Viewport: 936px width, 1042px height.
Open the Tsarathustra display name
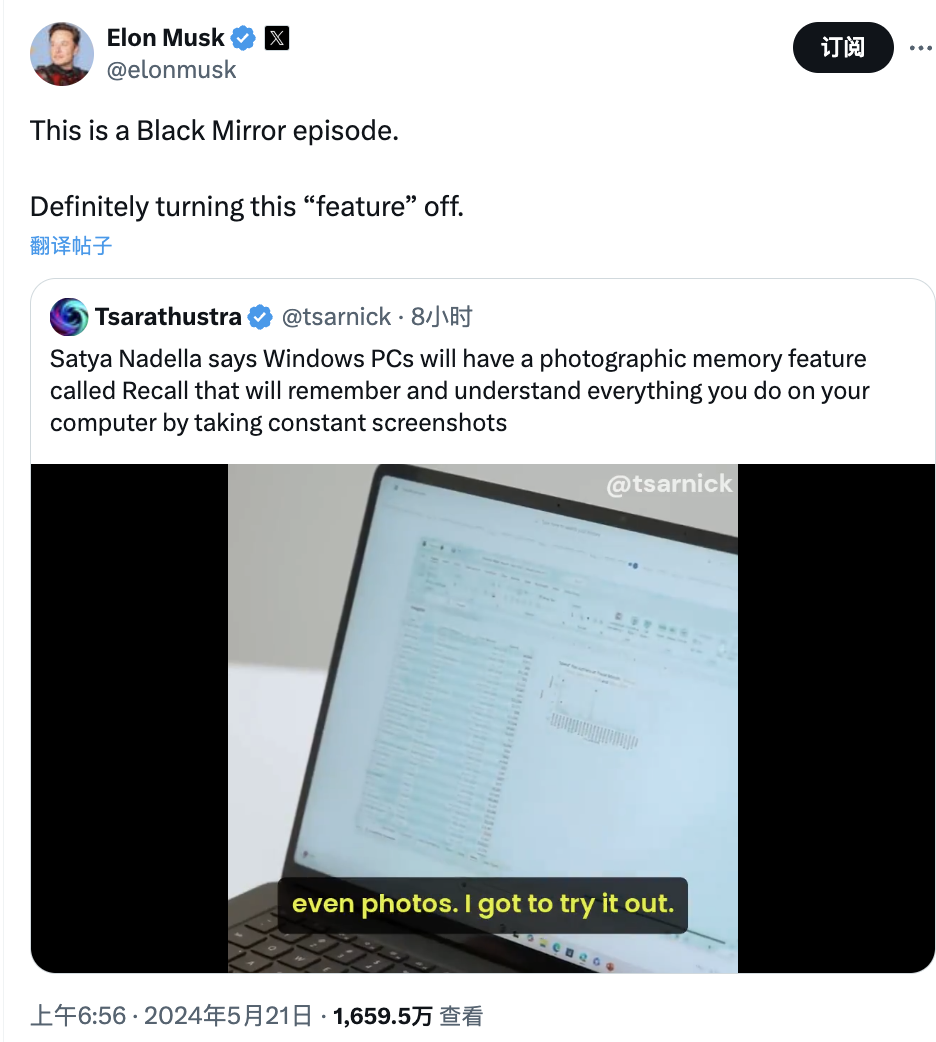168,317
